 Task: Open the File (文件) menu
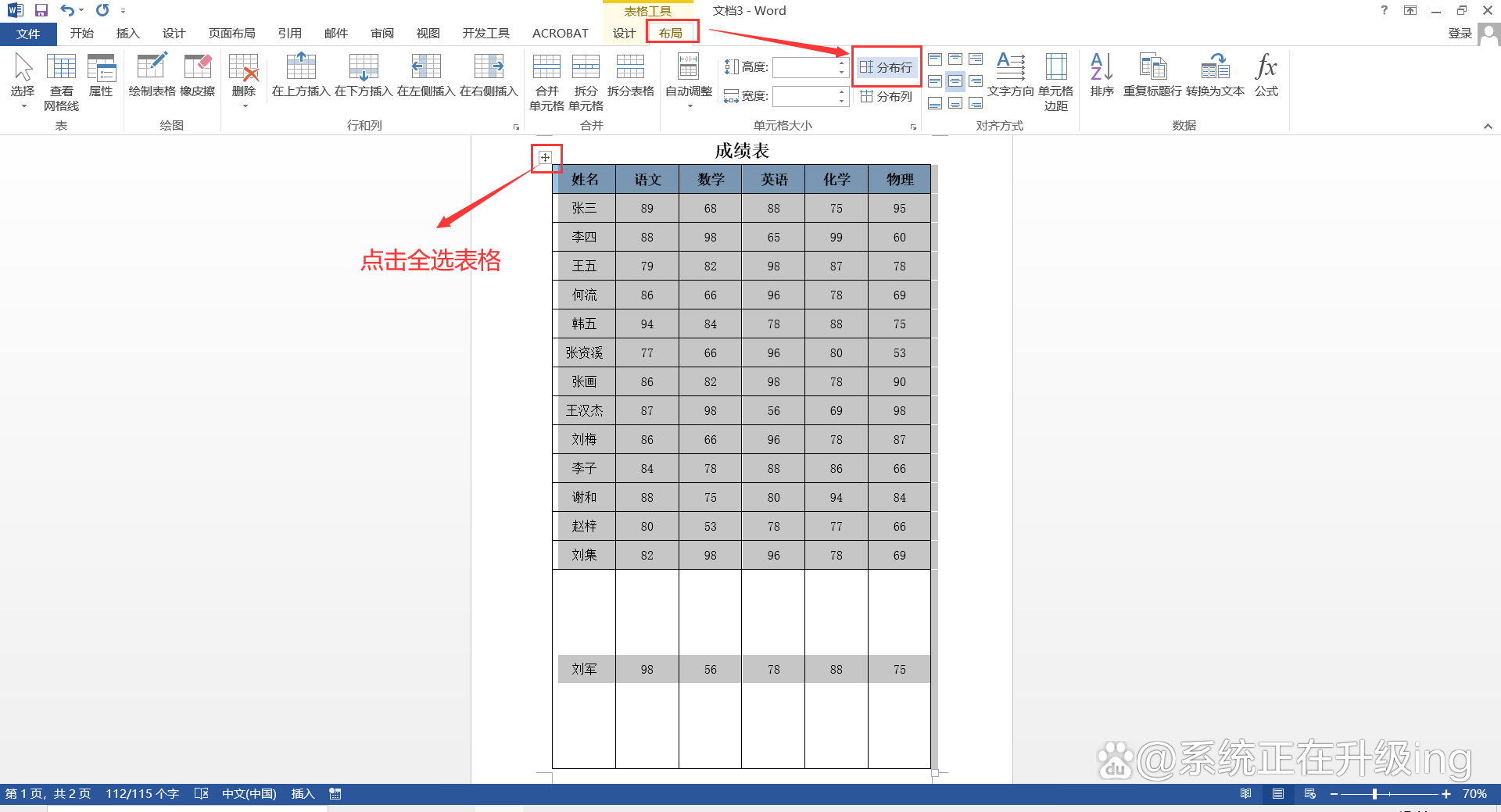click(28, 34)
